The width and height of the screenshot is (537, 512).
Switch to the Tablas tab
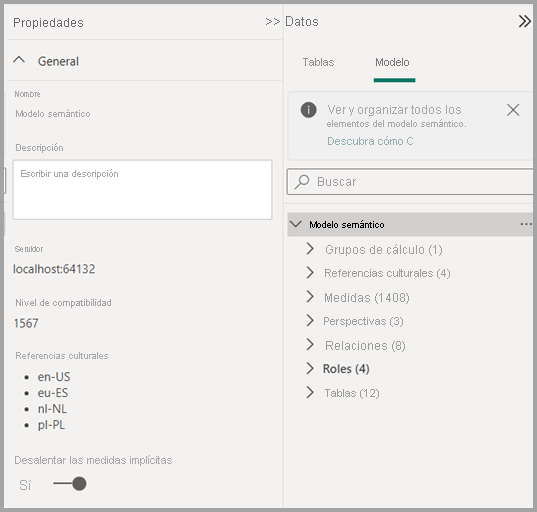pos(318,62)
